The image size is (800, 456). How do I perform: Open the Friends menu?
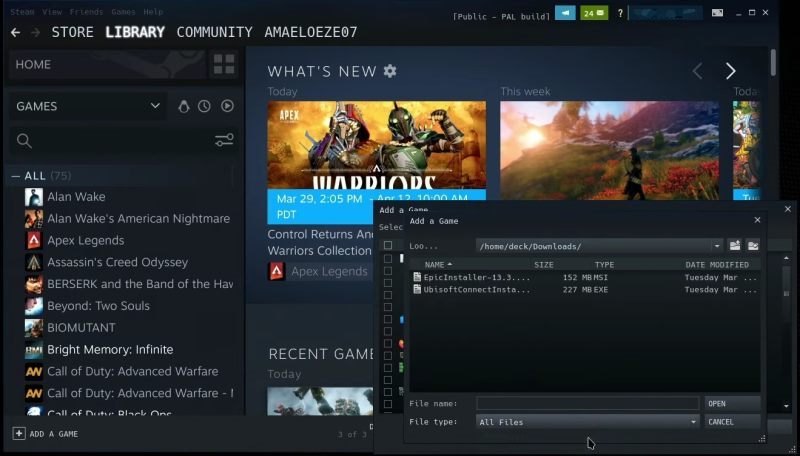pyautogui.click(x=86, y=12)
